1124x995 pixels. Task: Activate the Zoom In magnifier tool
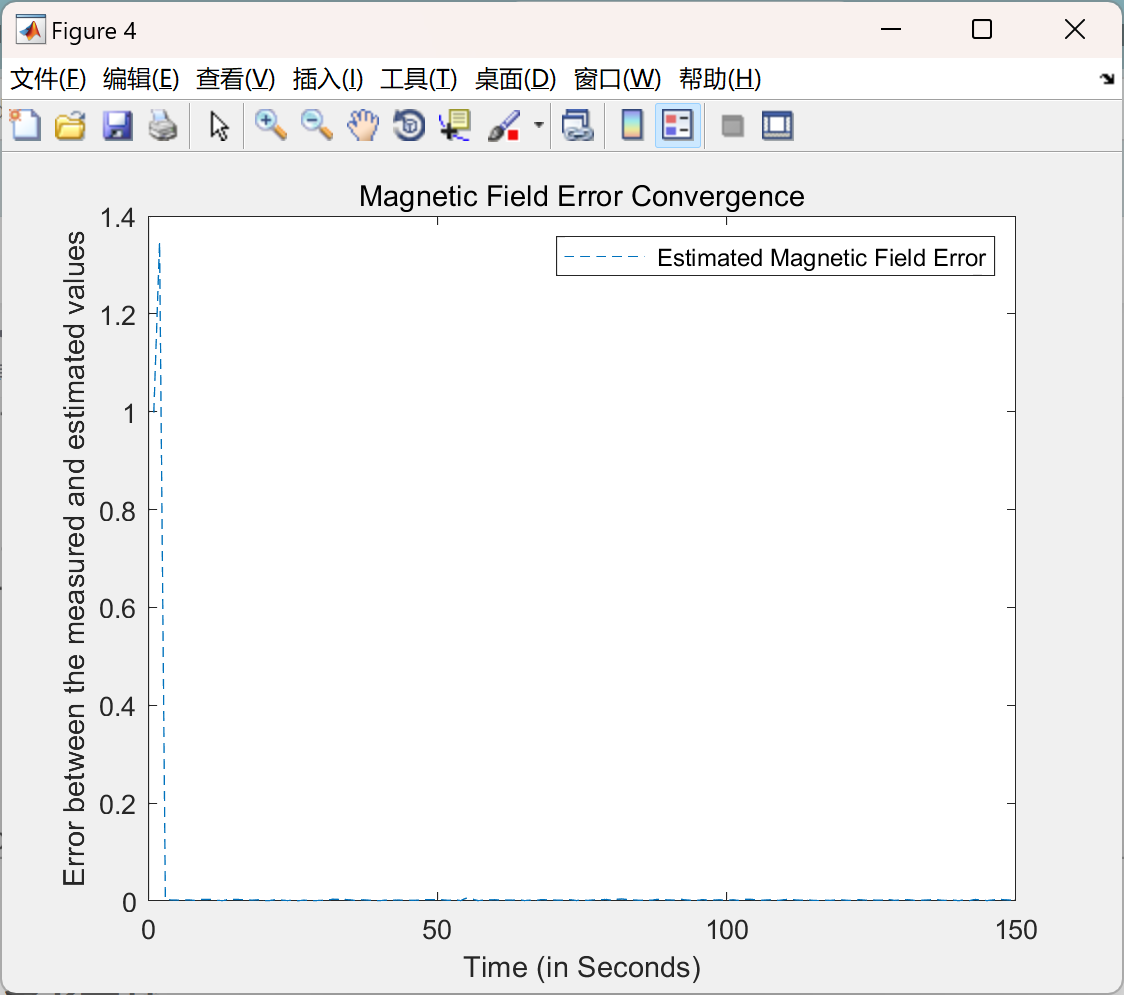(x=270, y=125)
